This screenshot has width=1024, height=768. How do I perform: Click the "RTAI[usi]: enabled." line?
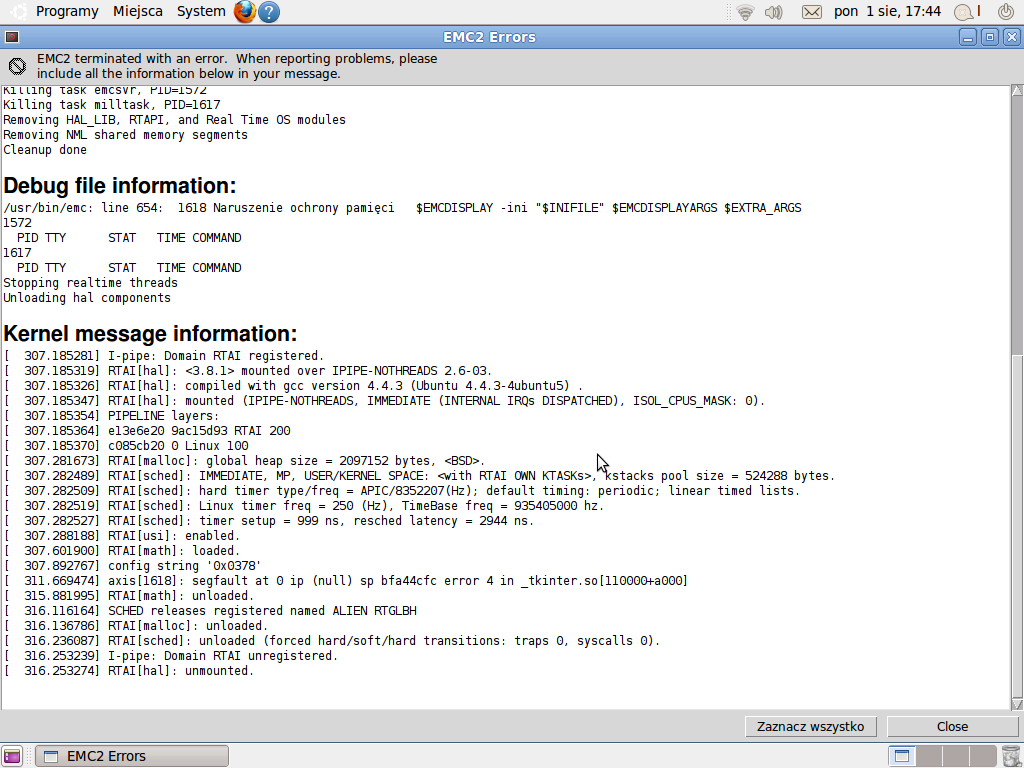pos(122,536)
